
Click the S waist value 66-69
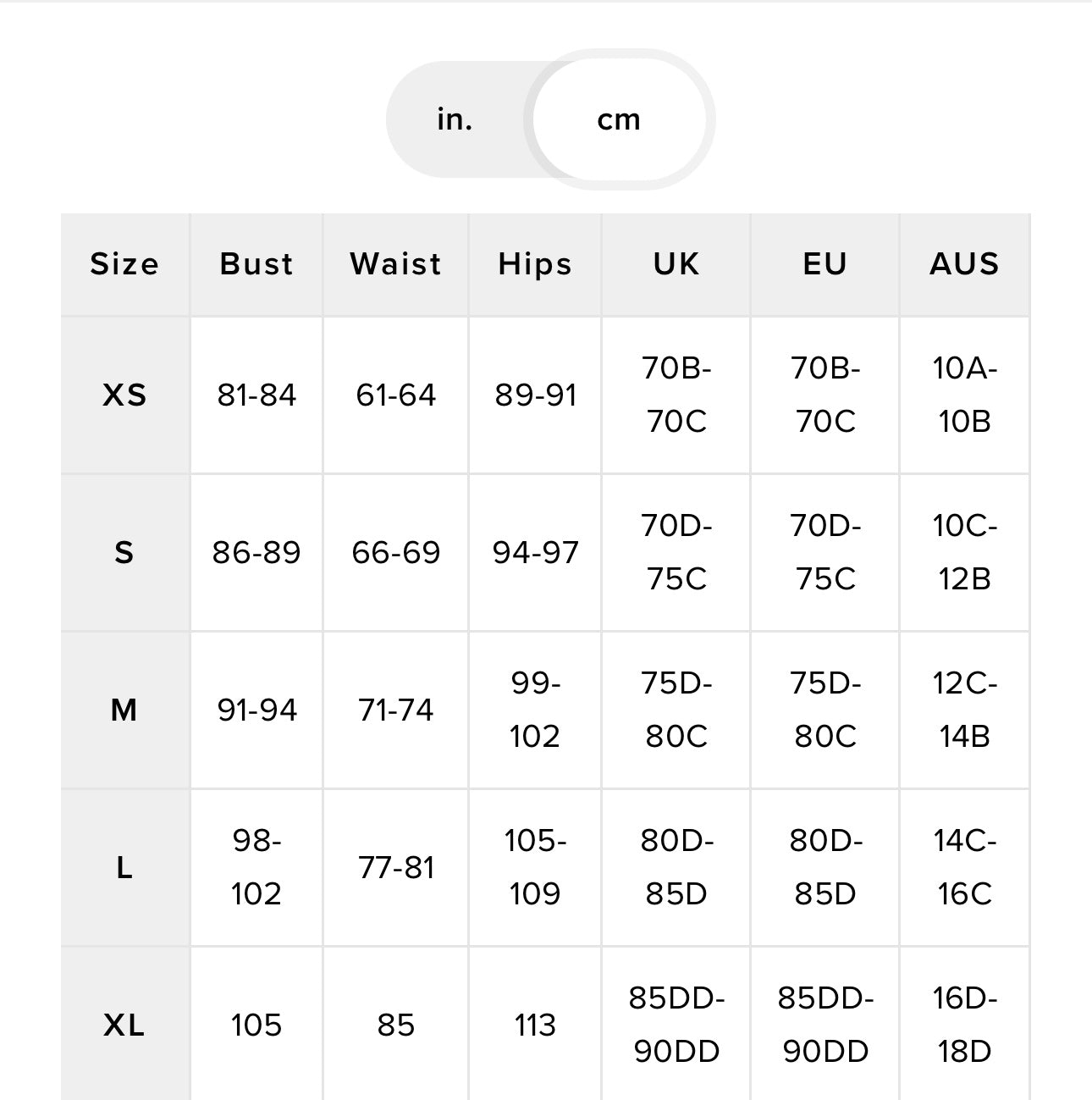[x=395, y=553]
